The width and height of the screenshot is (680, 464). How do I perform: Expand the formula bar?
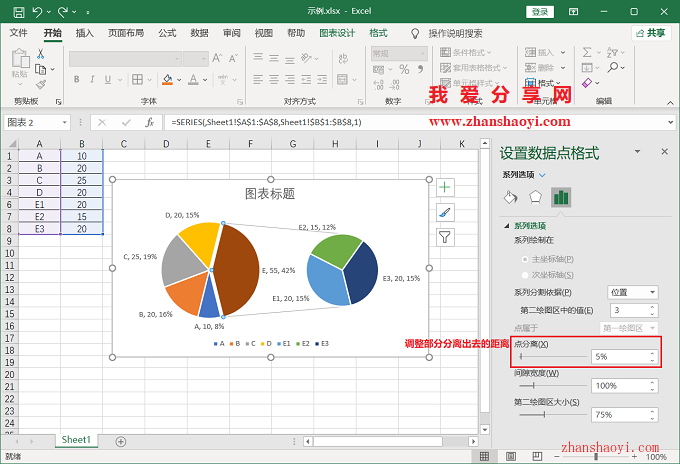pos(670,123)
